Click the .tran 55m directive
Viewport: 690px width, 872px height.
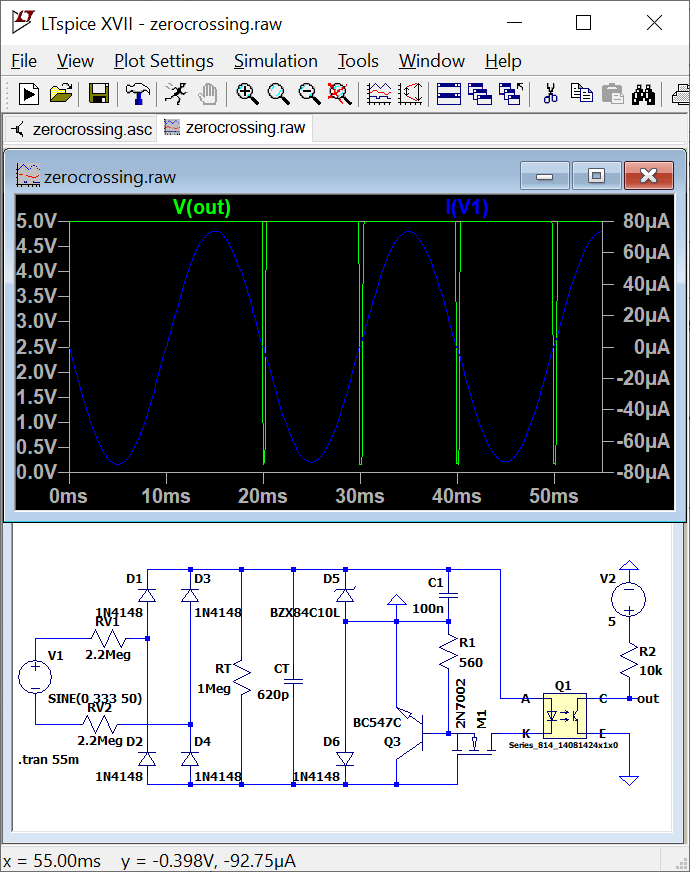(x=48, y=759)
